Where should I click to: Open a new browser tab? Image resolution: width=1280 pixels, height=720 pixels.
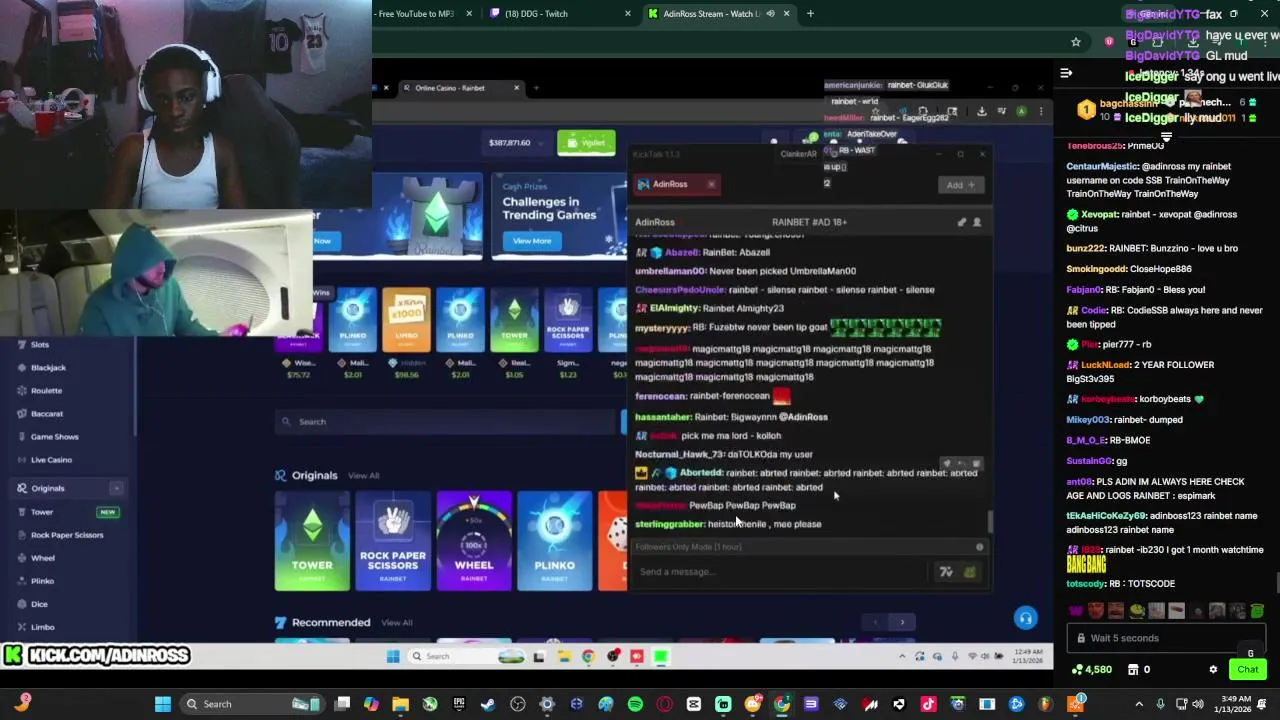pyautogui.click(x=810, y=13)
